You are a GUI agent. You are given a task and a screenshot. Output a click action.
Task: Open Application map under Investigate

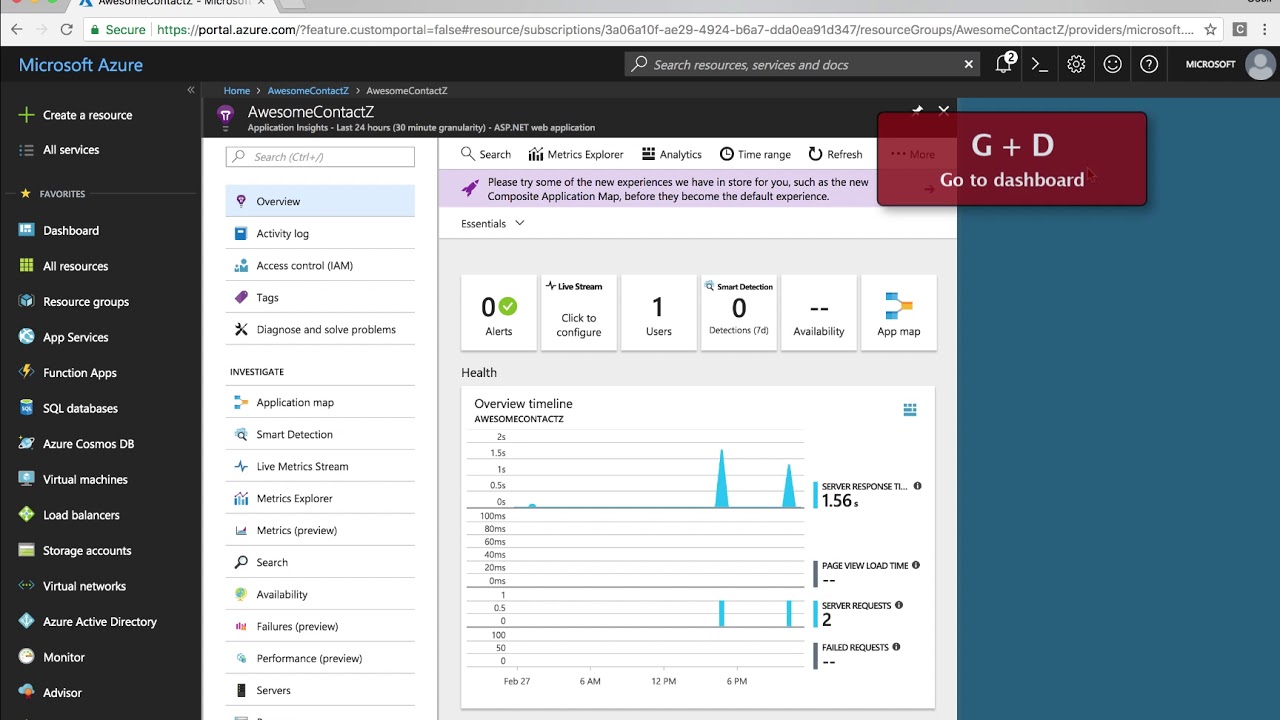pos(320,402)
